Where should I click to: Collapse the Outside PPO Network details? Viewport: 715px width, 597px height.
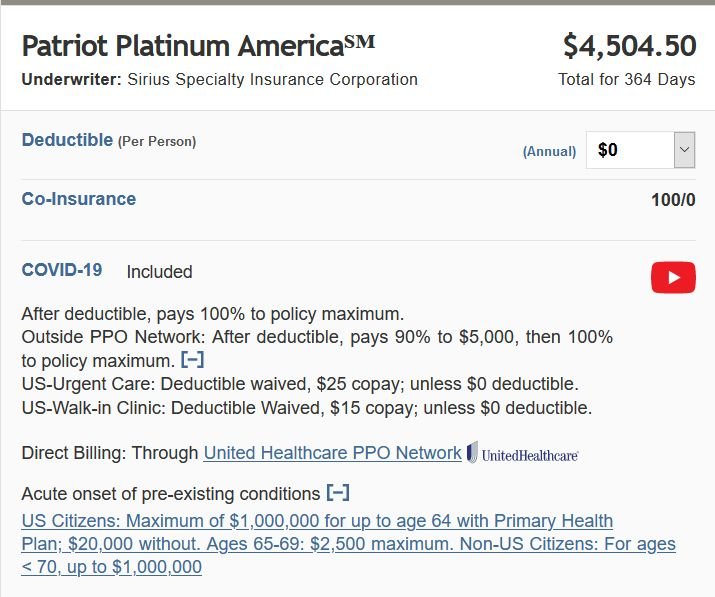coord(192,360)
